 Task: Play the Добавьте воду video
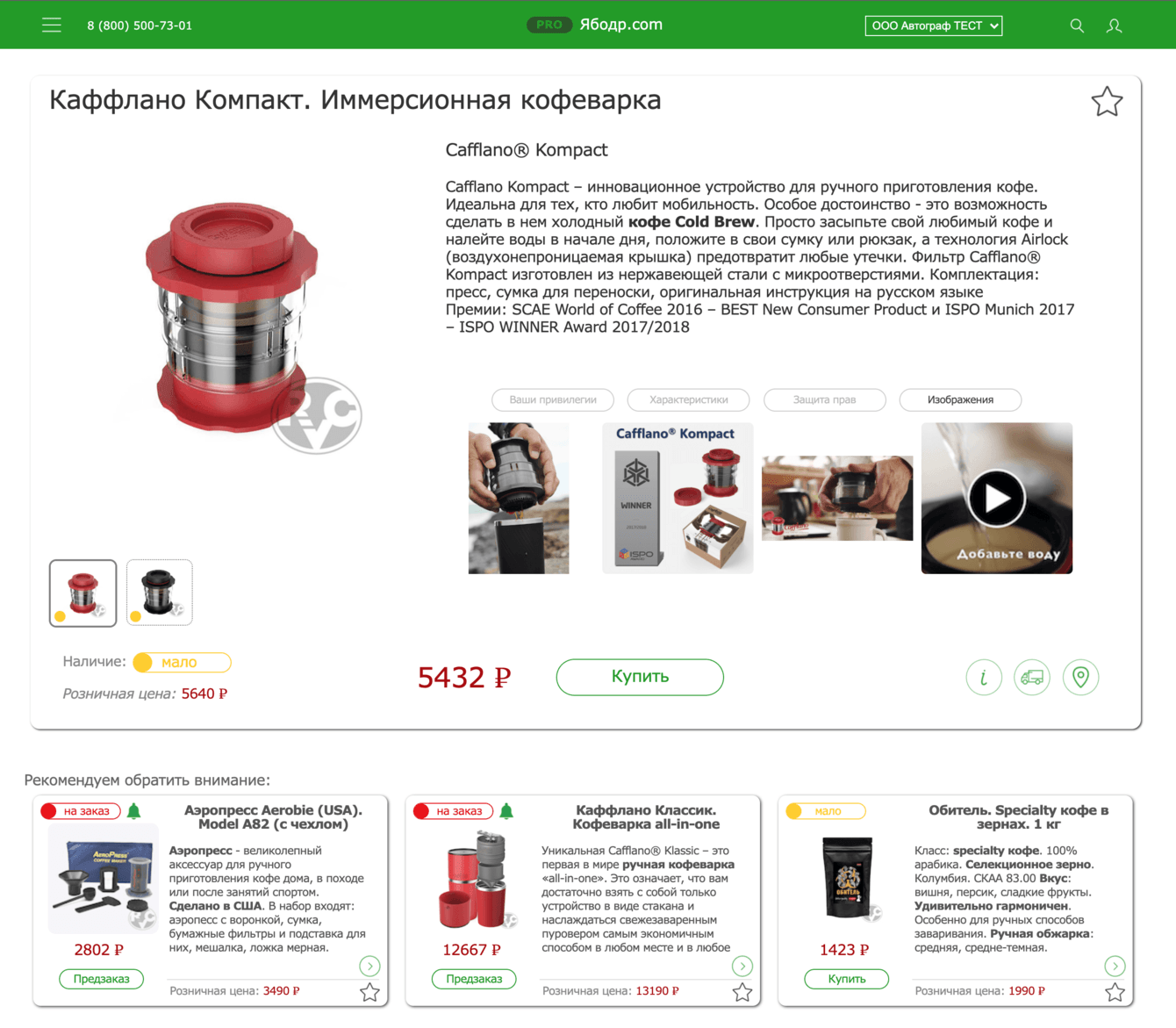pyautogui.click(x=997, y=498)
